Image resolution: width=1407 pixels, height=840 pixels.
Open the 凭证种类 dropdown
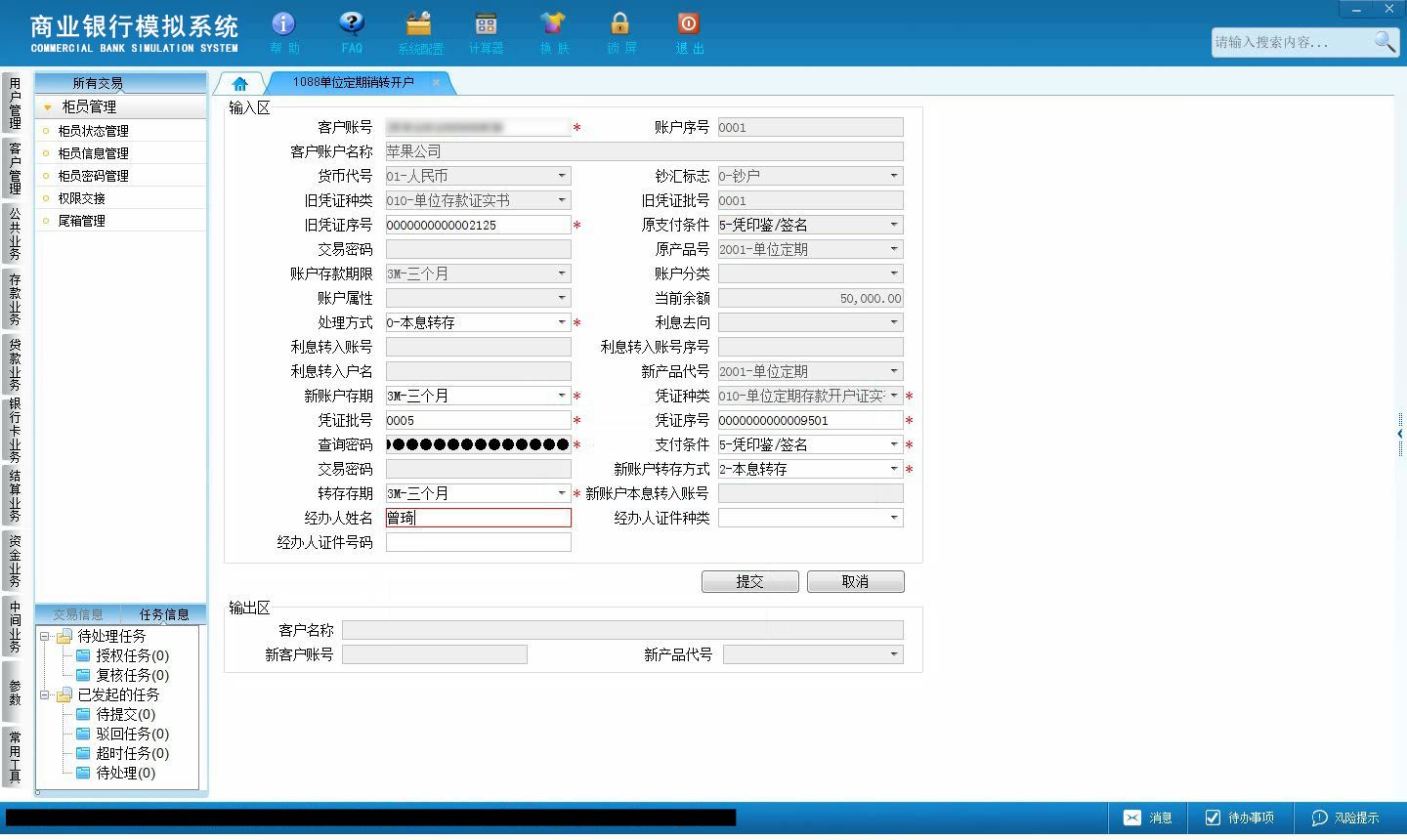tap(893, 396)
